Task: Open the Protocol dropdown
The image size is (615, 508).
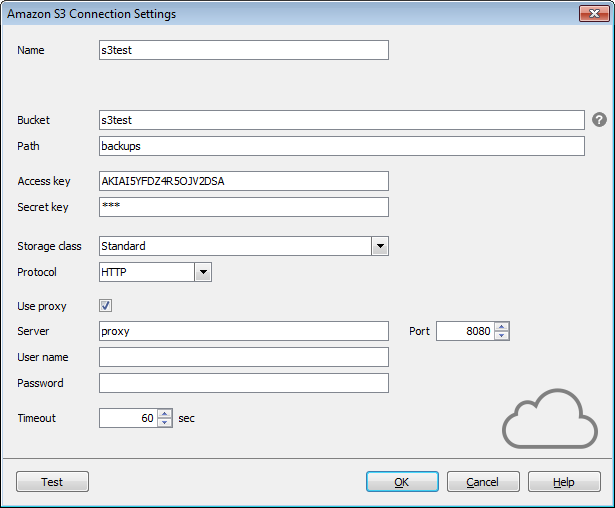Action: [203, 272]
